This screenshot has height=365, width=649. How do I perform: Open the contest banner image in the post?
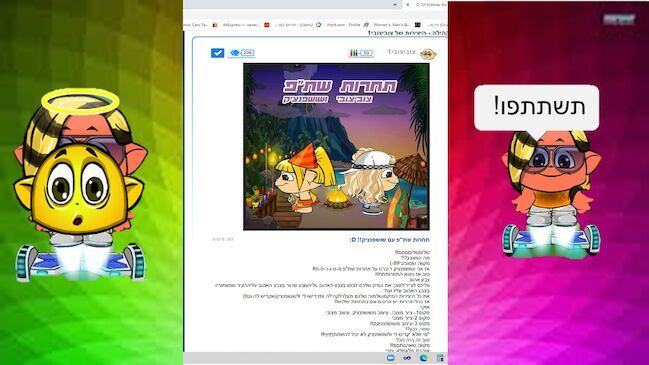click(x=336, y=146)
